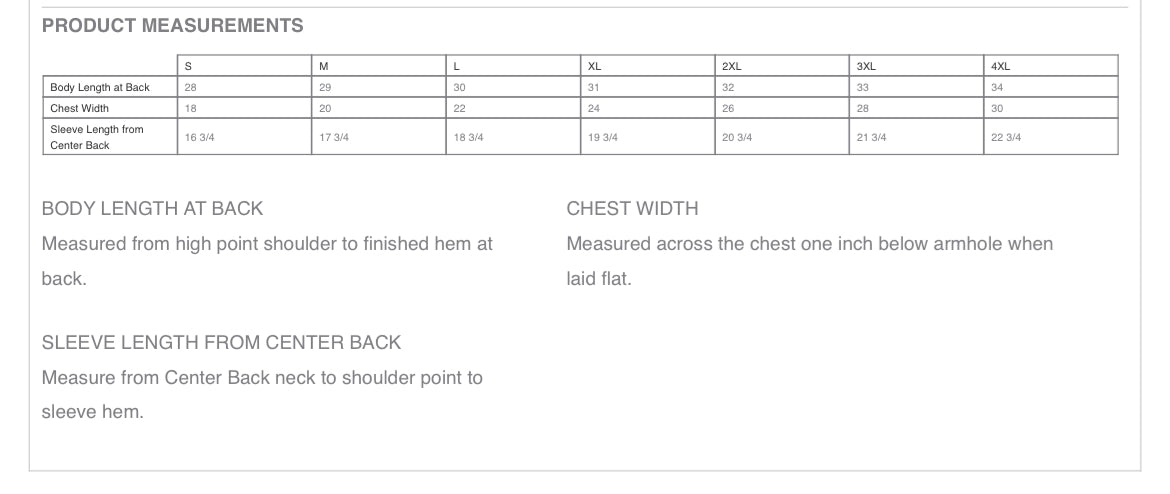Select the 3XL size column header
Image resolution: width=1170 pixels, height=494 pixels.
tap(866, 66)
